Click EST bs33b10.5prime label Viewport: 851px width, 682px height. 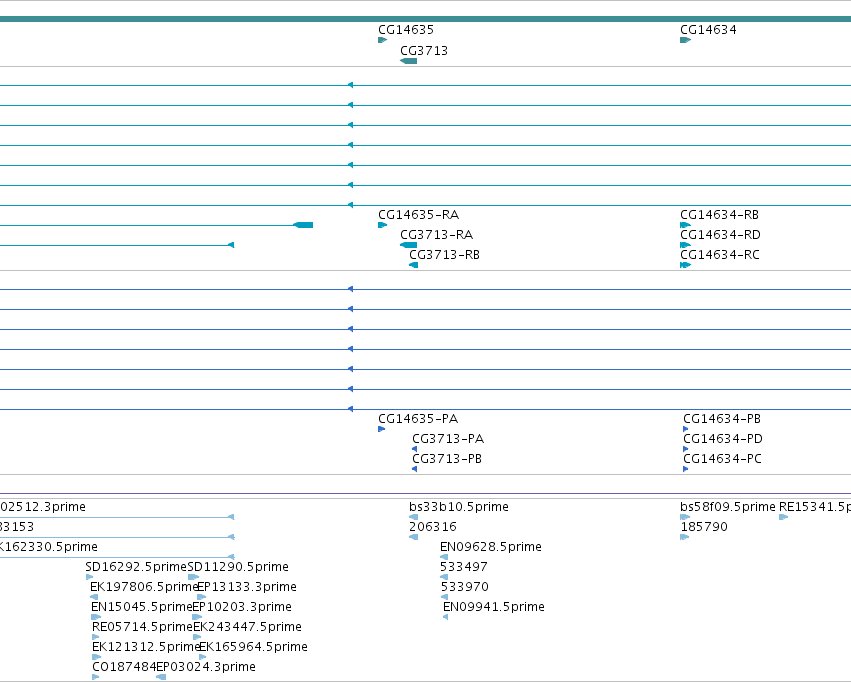[459, 507]
